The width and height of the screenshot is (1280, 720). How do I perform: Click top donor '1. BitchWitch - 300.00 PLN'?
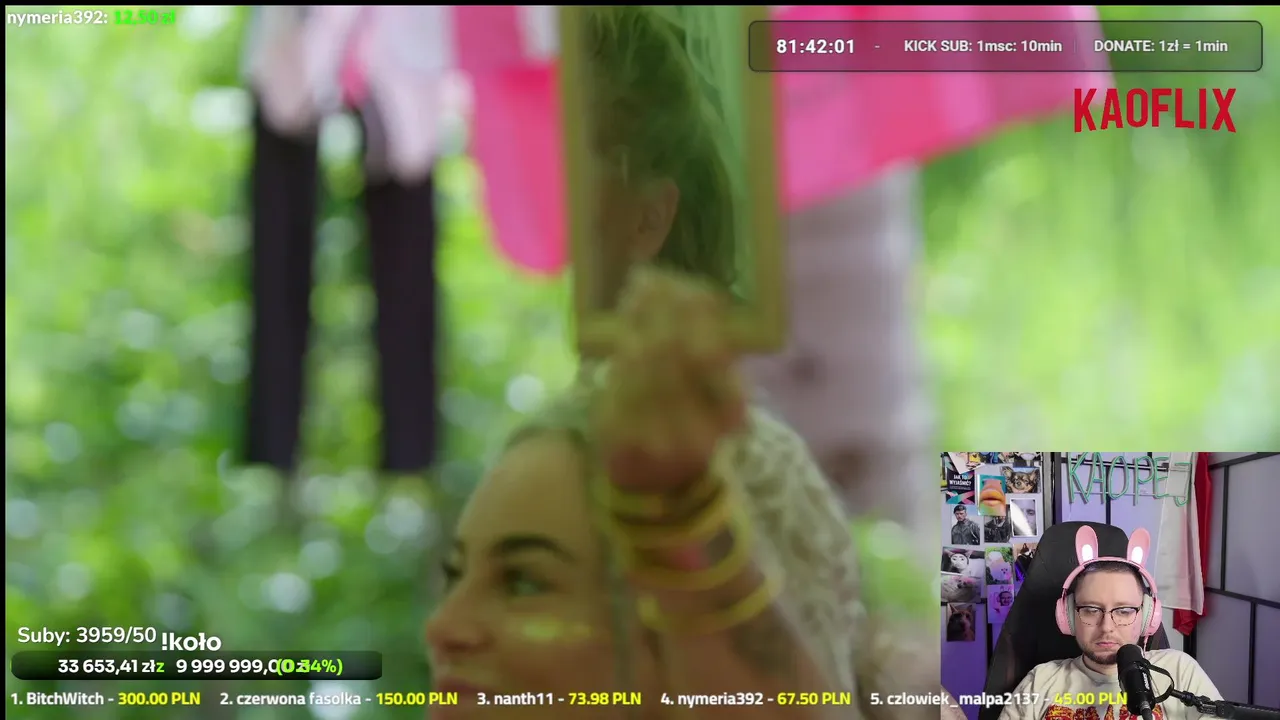click(105, 699)
